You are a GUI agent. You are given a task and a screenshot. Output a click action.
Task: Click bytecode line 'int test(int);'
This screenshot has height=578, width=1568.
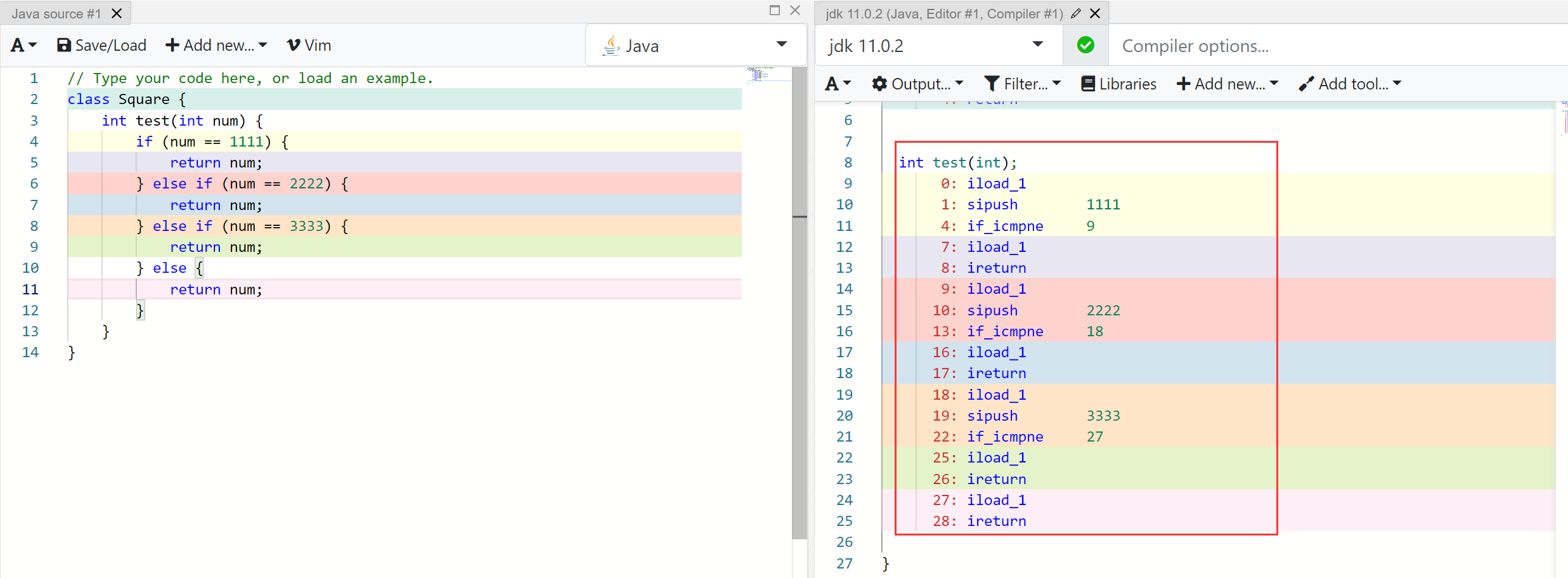pyautogui.click(x=957, y=163)
